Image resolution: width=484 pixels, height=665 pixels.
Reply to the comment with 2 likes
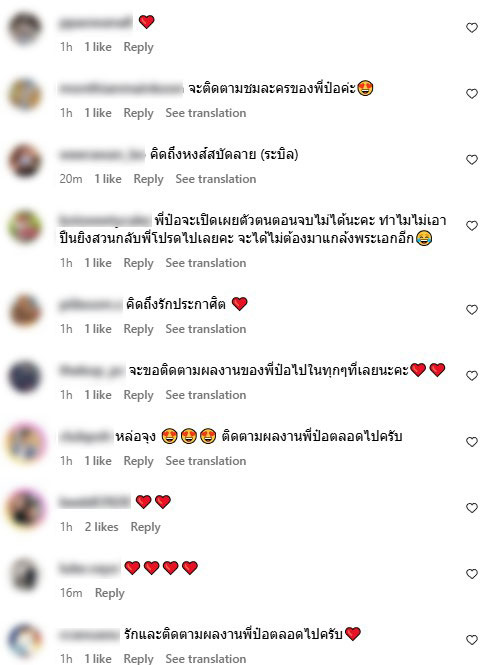[145, 527]
